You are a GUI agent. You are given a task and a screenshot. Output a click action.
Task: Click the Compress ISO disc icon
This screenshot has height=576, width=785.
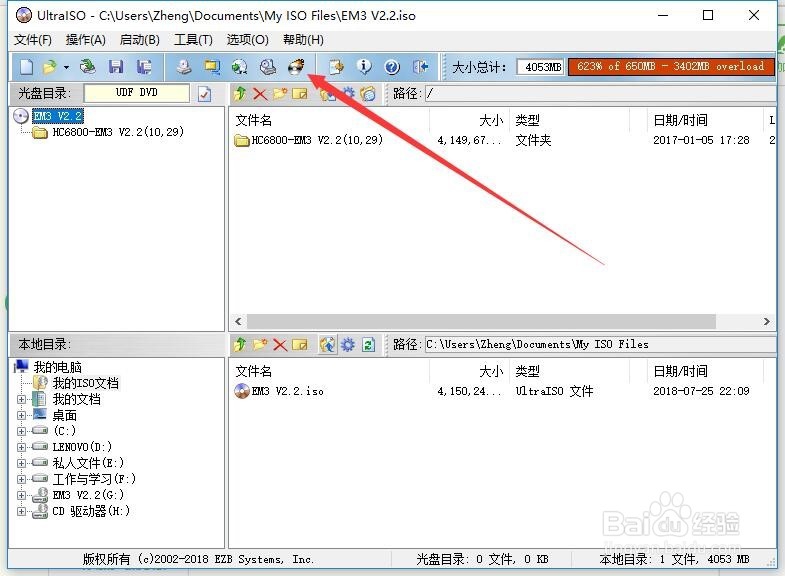click(240, 67)
